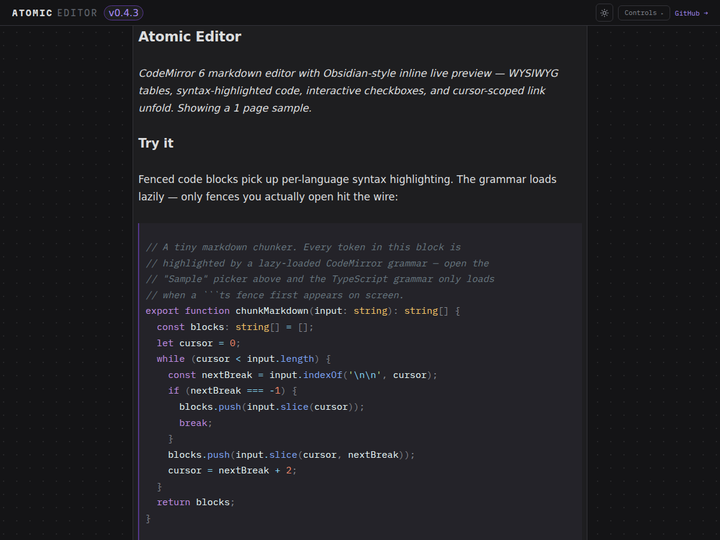Click the italic CodeMirror 6 description paragraph
Viewport: 720px width, 540px height.
[349, 91]
